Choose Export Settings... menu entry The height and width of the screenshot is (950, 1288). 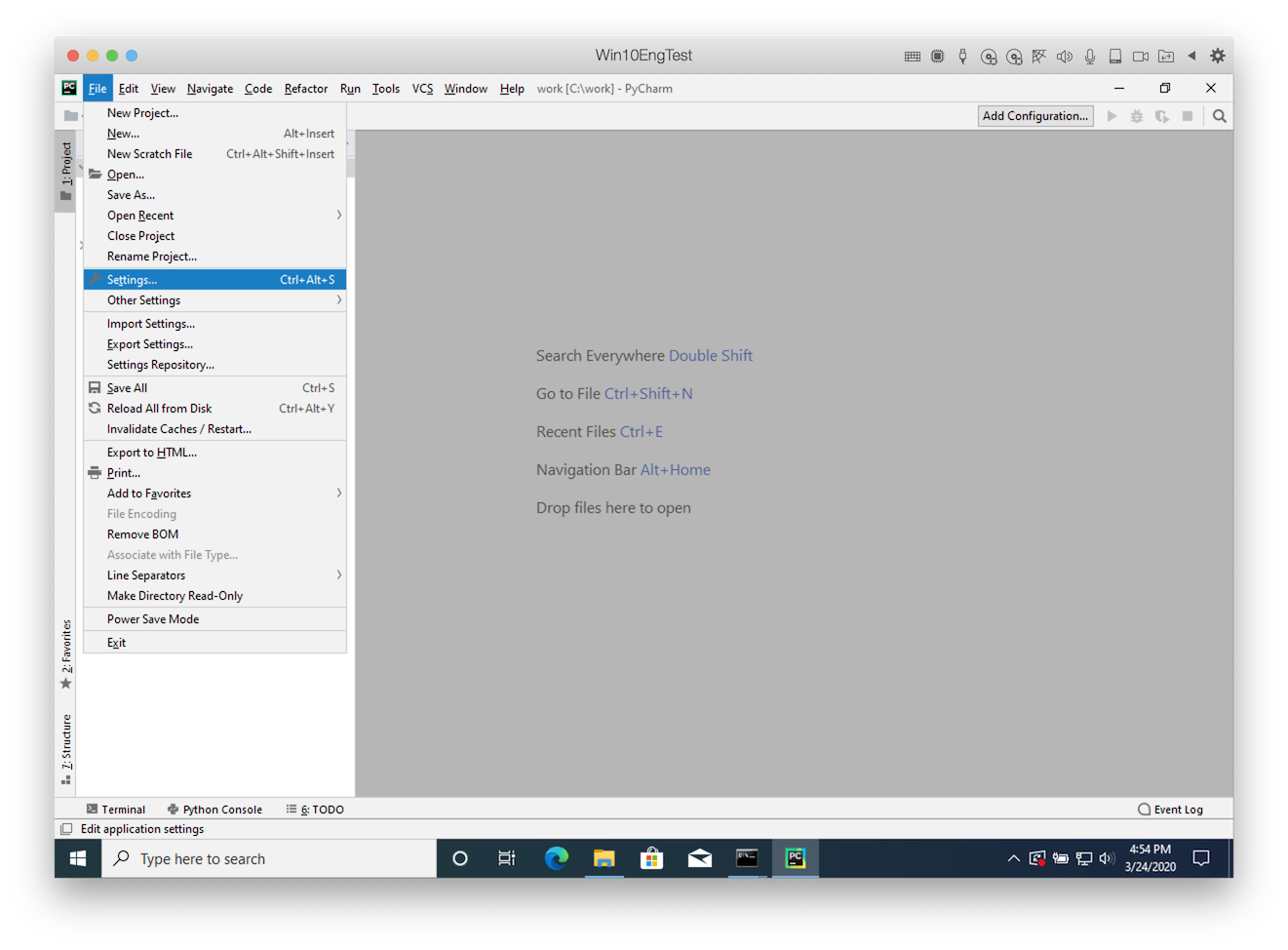pos(215,344)
